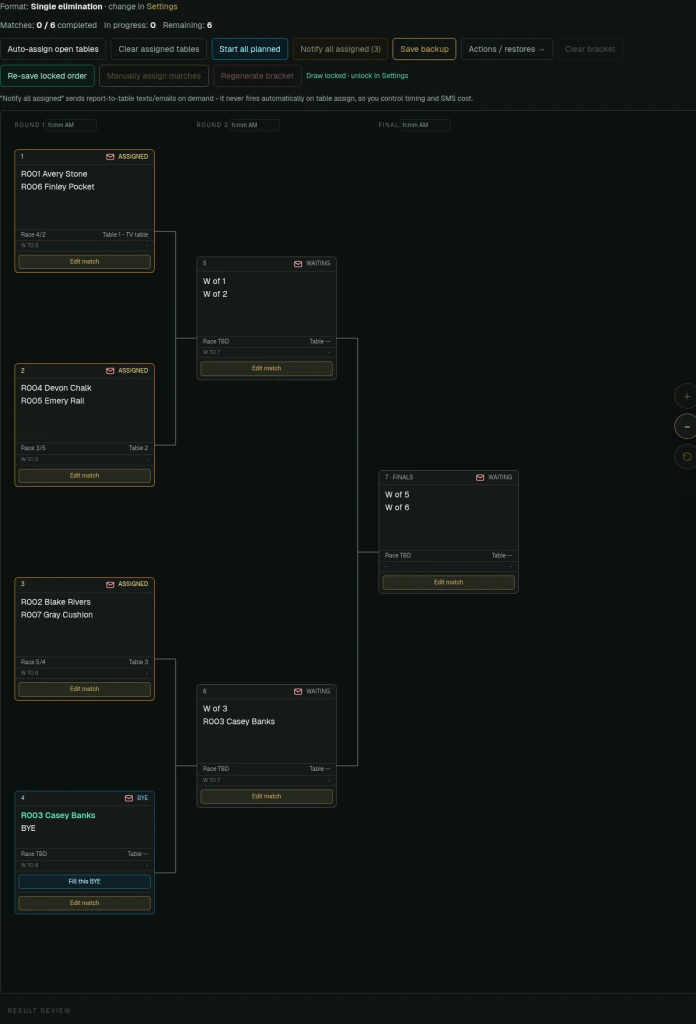Screen dimensions: 696x1024
Task: Edit match 6 W of 3 vs Casey Banks
Action: pyautogui.click(x=266, y=797)
